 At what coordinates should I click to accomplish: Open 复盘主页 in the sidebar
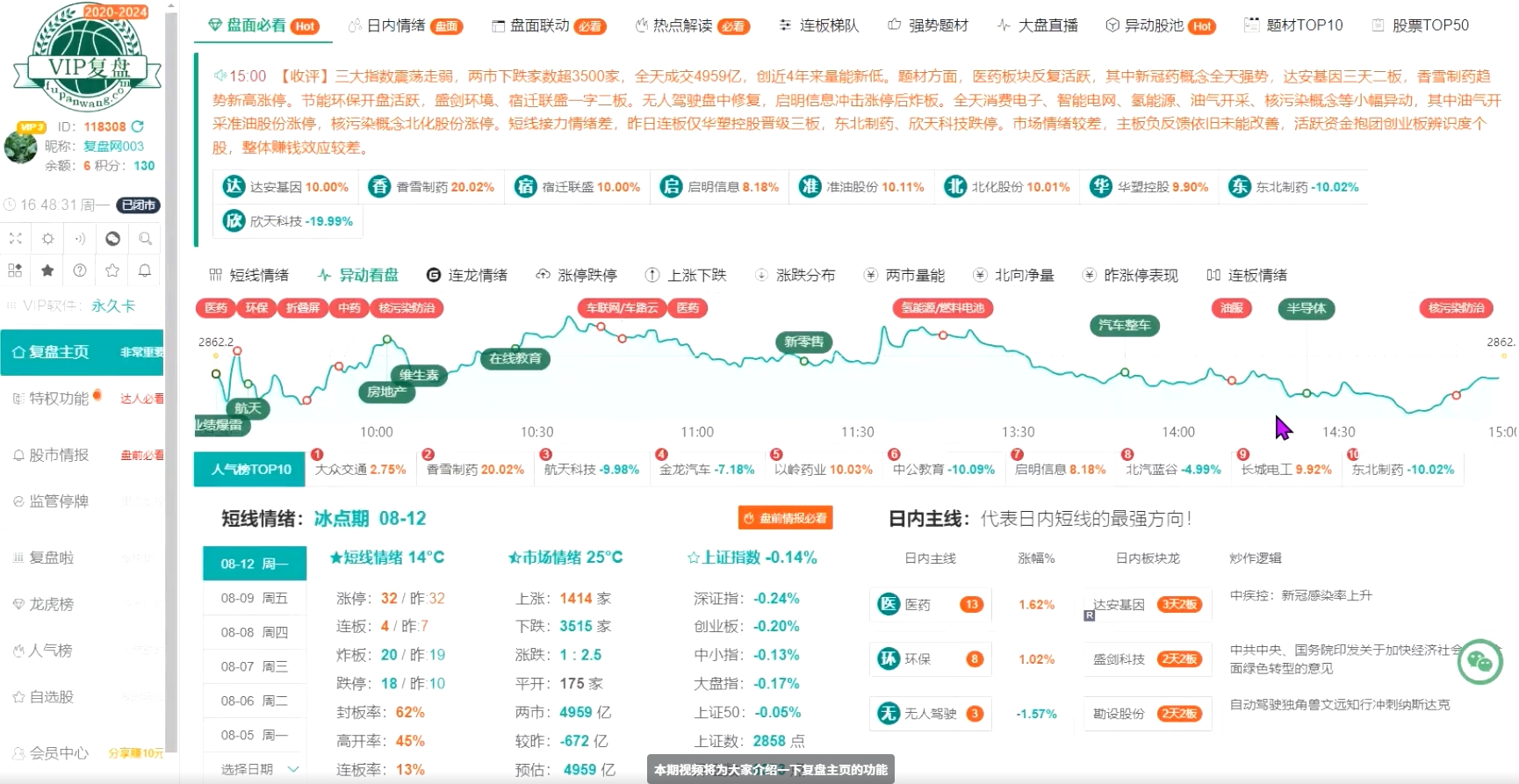(x=82, y=352)
